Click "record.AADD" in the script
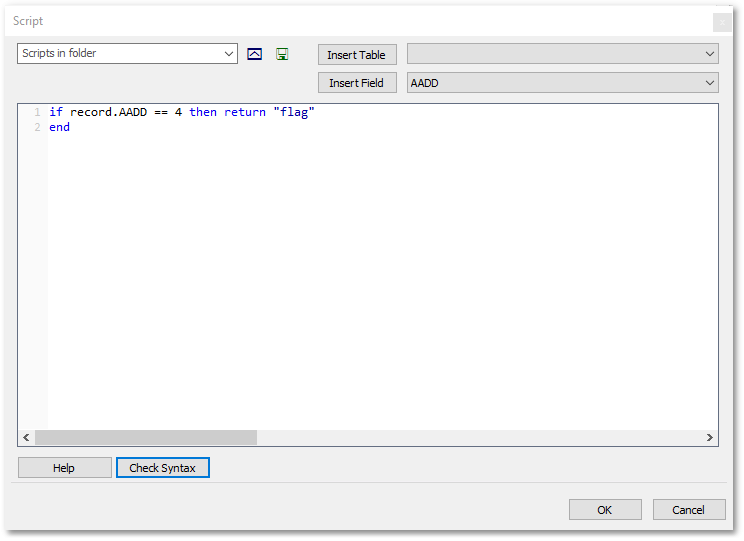Screen dimensions: 744x541 [x=109, y=112]
